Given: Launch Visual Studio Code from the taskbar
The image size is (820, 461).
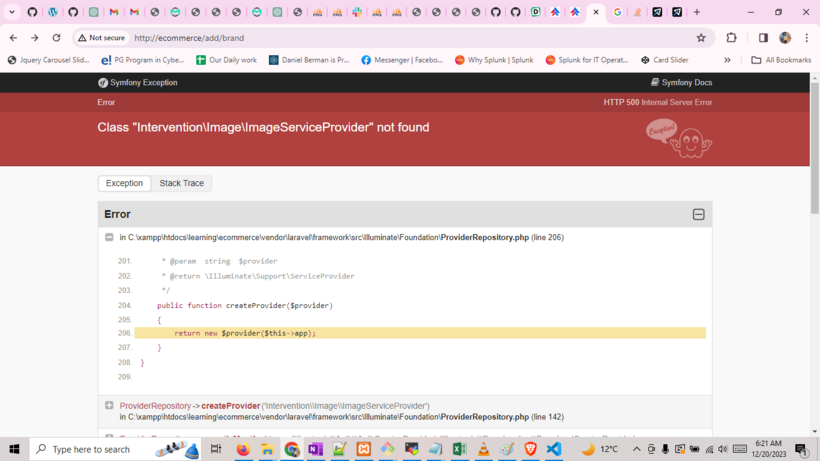Looking at the screenshot, I should (554, 450).
